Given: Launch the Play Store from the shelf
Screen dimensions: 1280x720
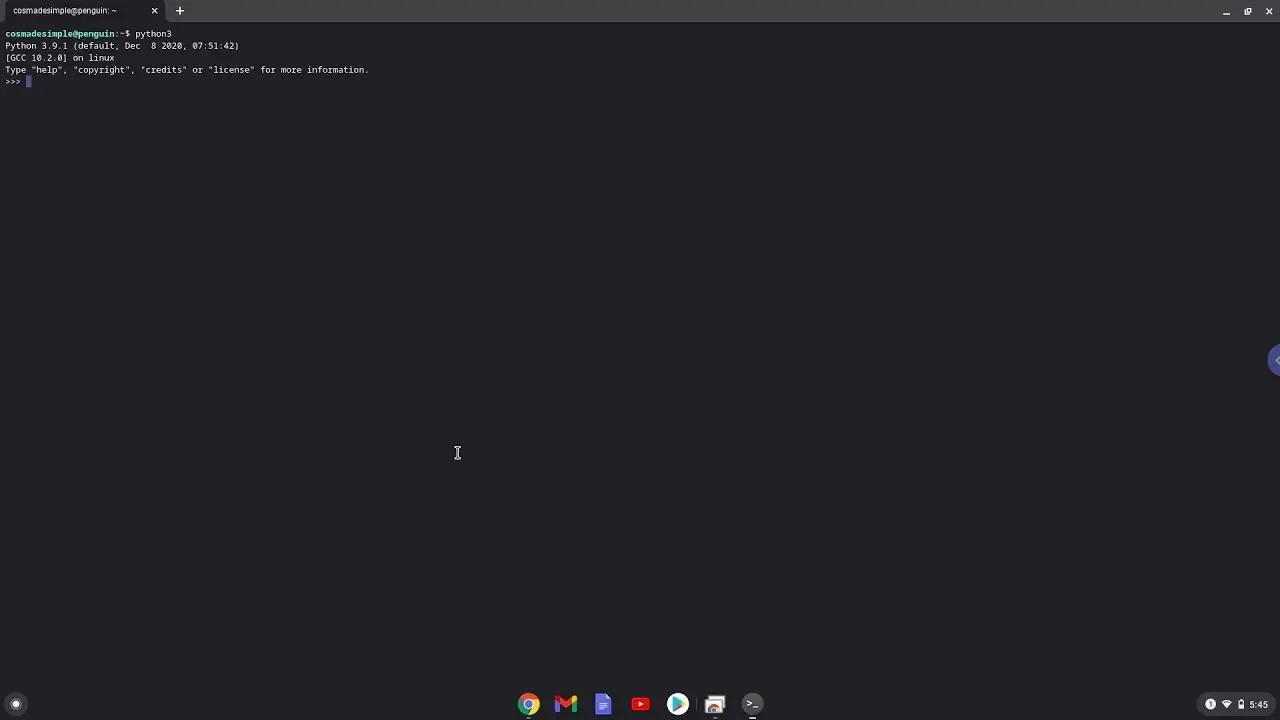Looking at the screenshot, I should (x=677, y=704).
